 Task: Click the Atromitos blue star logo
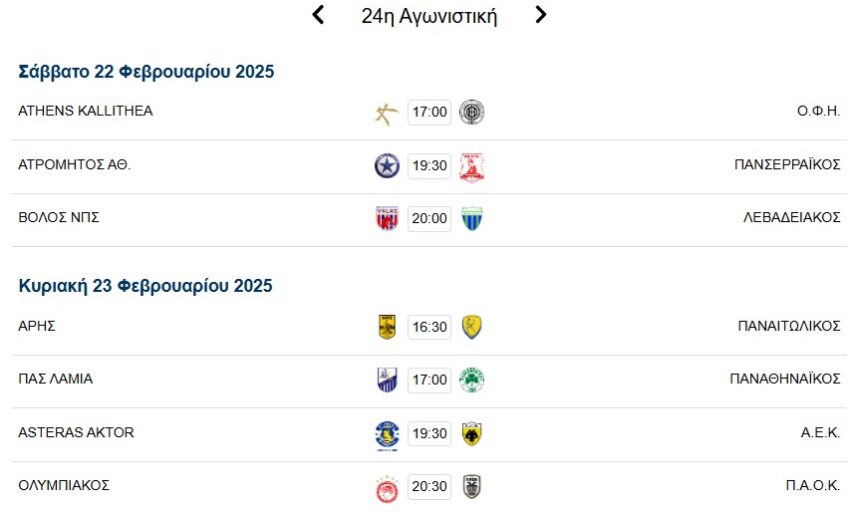click(x=387, y=166)
